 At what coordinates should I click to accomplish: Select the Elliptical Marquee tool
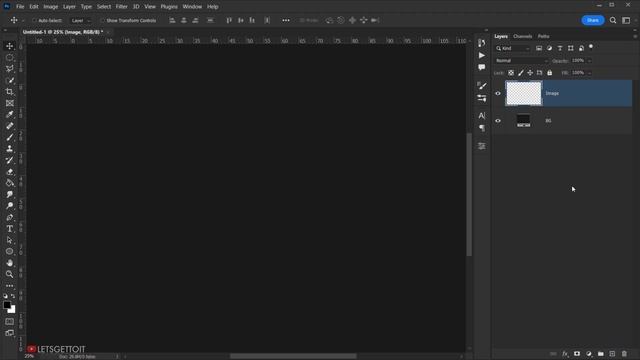coord(9,58)
